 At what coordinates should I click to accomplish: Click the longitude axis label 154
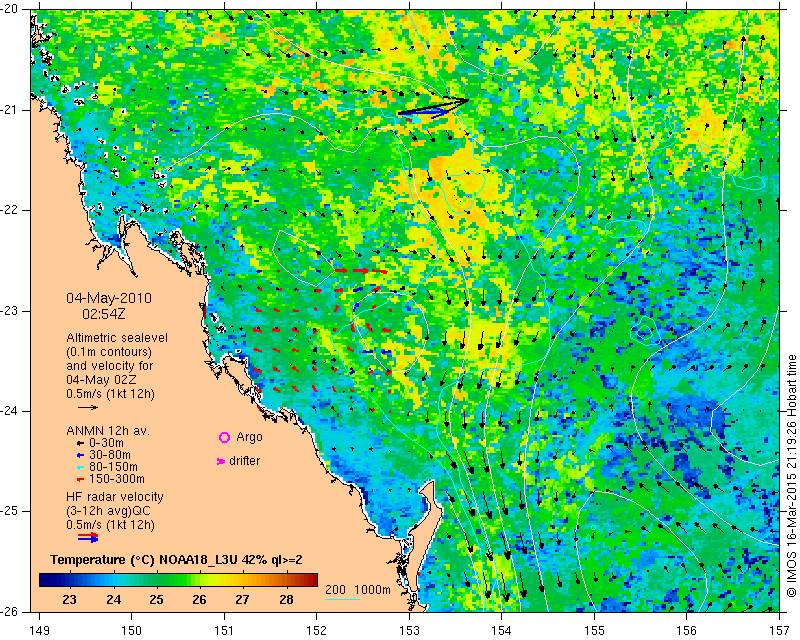(x=502, y=630)
